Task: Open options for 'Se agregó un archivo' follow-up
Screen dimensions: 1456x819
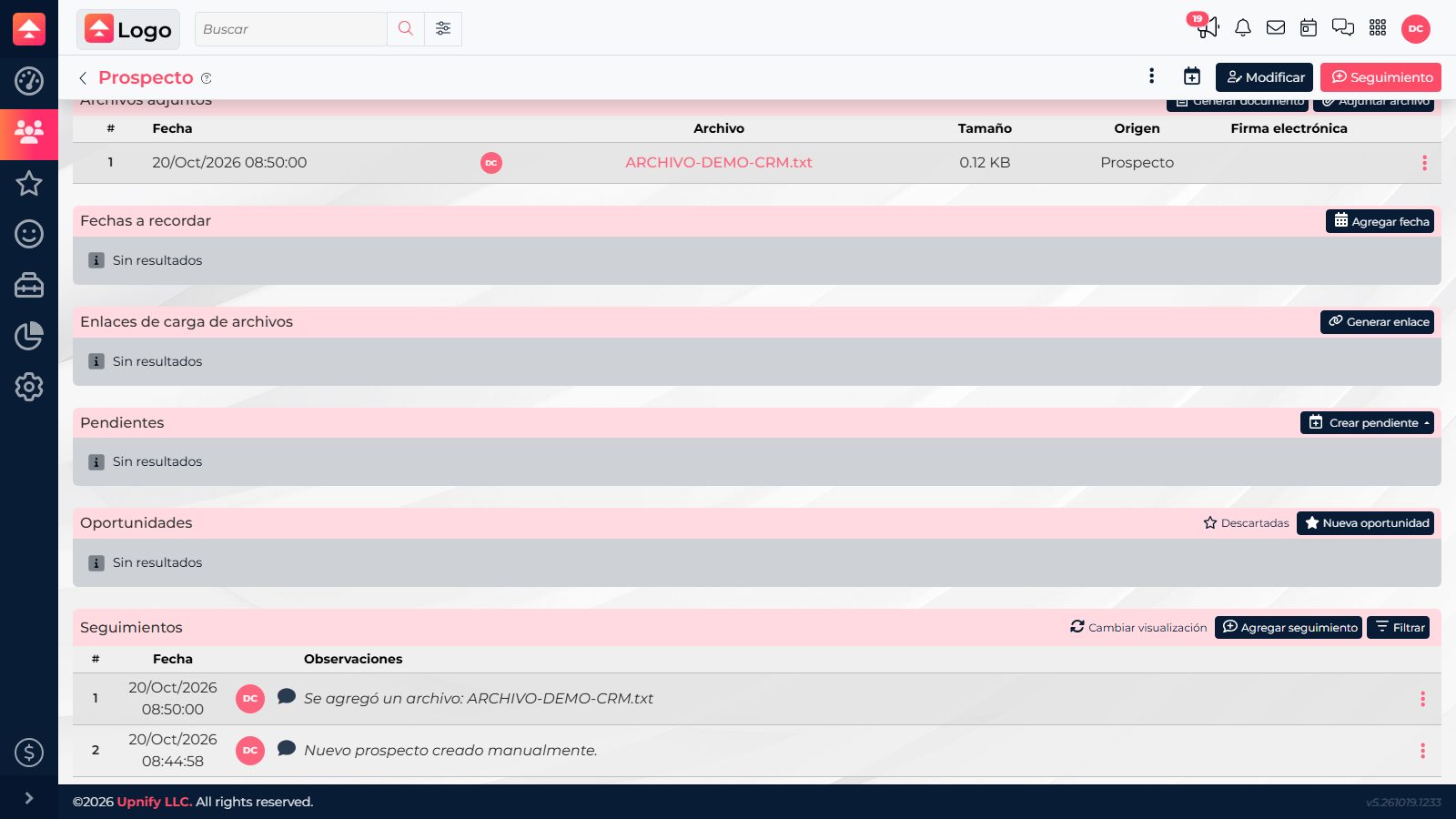Action: coord(1422,699)
